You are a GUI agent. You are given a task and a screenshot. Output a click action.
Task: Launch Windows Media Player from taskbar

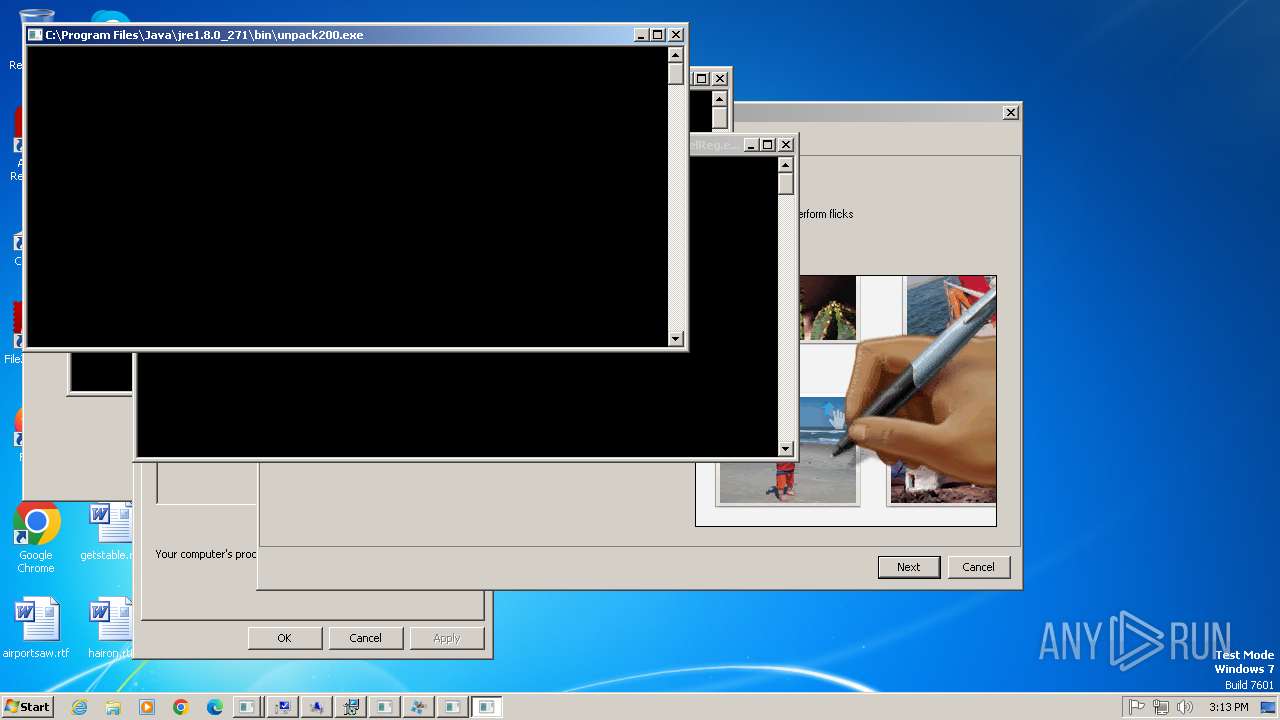coord(147,707)
